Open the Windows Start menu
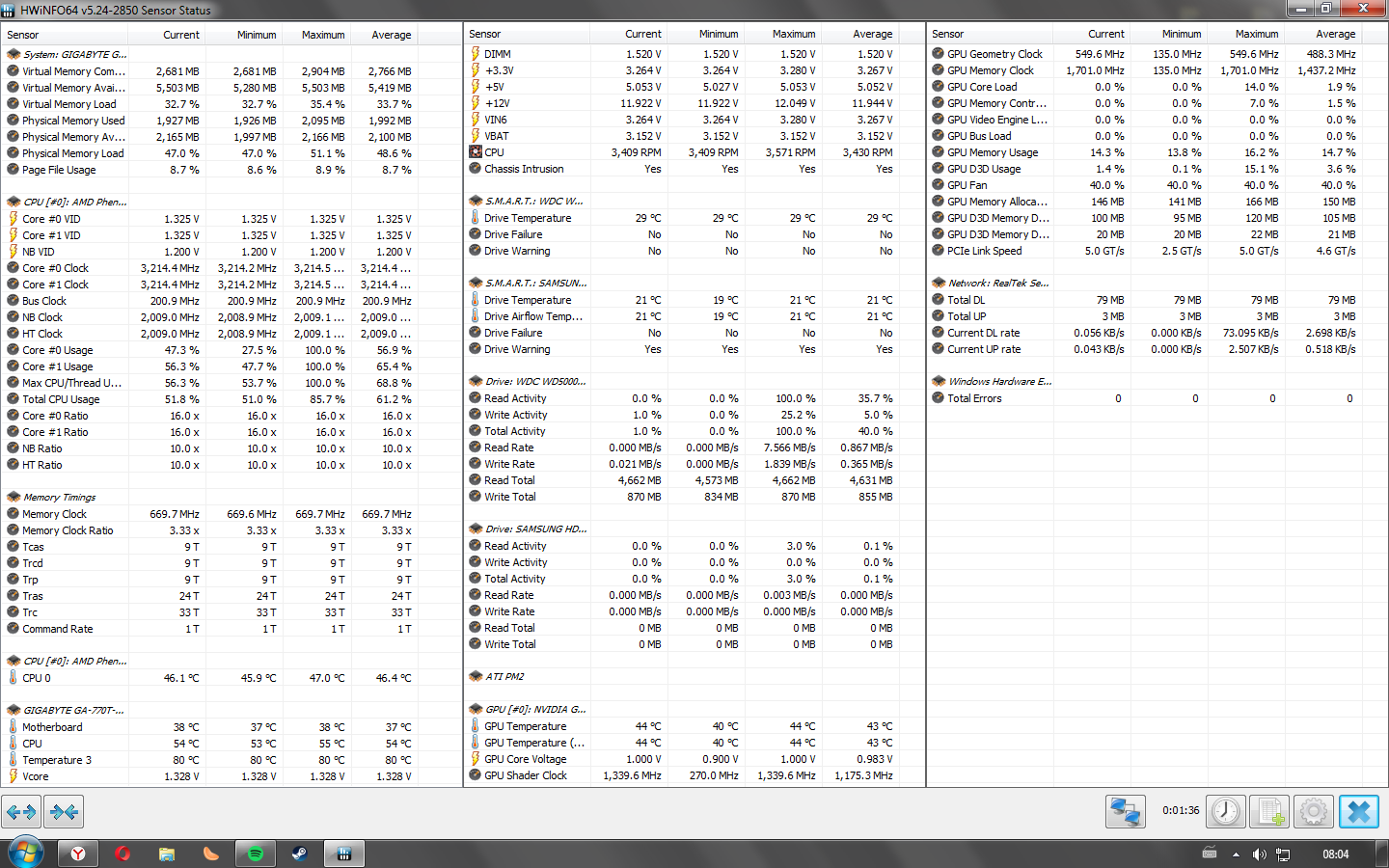1389x868 pixels. [26, 854]
